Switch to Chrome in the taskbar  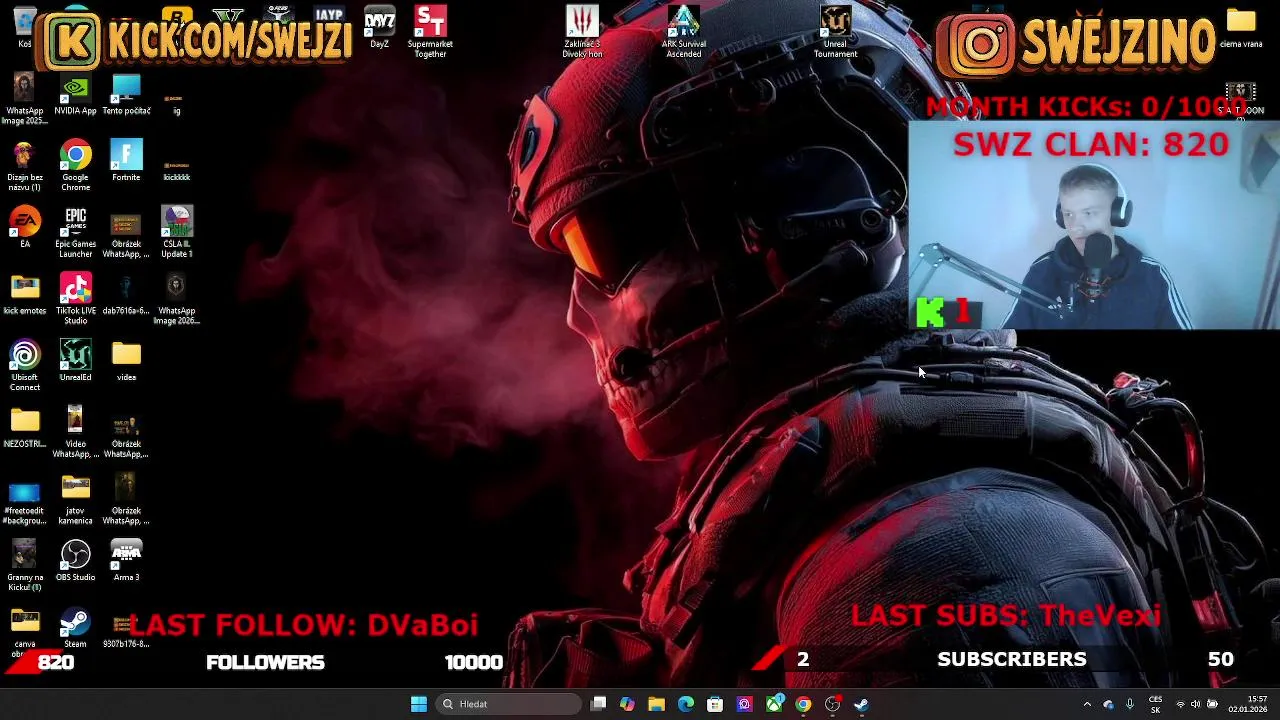point(803,704)
